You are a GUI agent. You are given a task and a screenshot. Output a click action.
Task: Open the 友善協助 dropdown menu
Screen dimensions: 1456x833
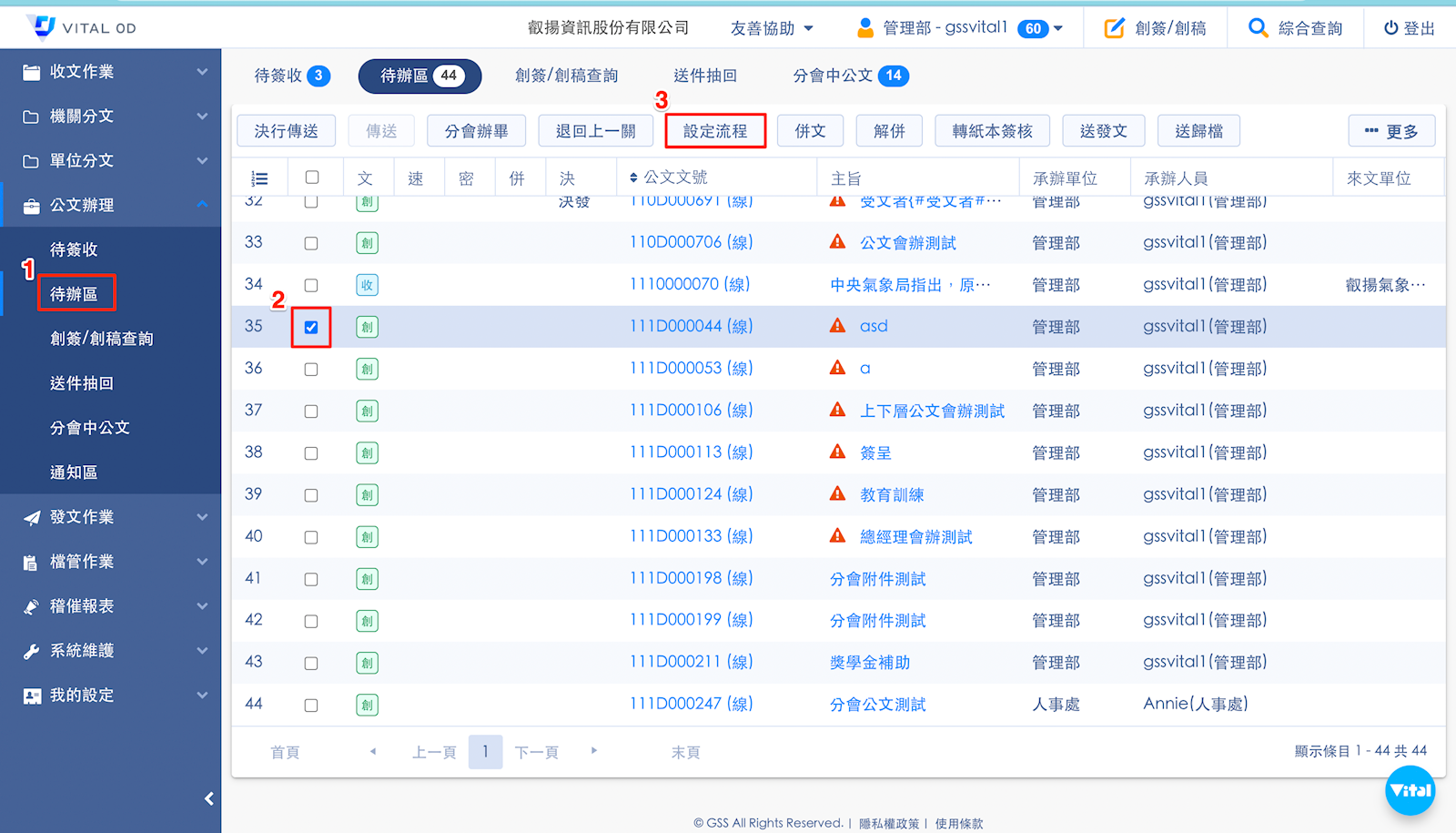pyautogui.click(x=771, y=28)
